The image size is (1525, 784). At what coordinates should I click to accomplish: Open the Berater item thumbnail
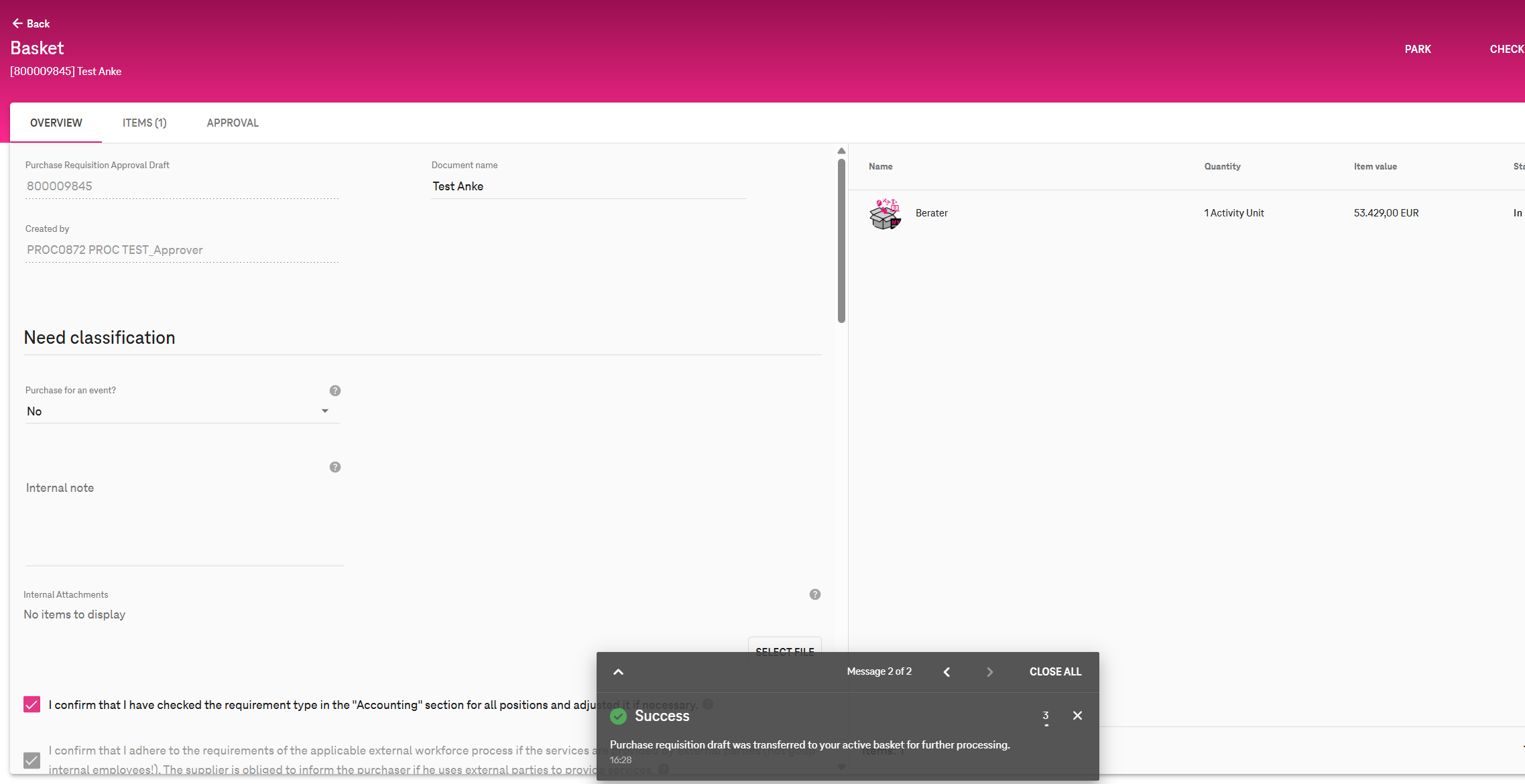886,213
